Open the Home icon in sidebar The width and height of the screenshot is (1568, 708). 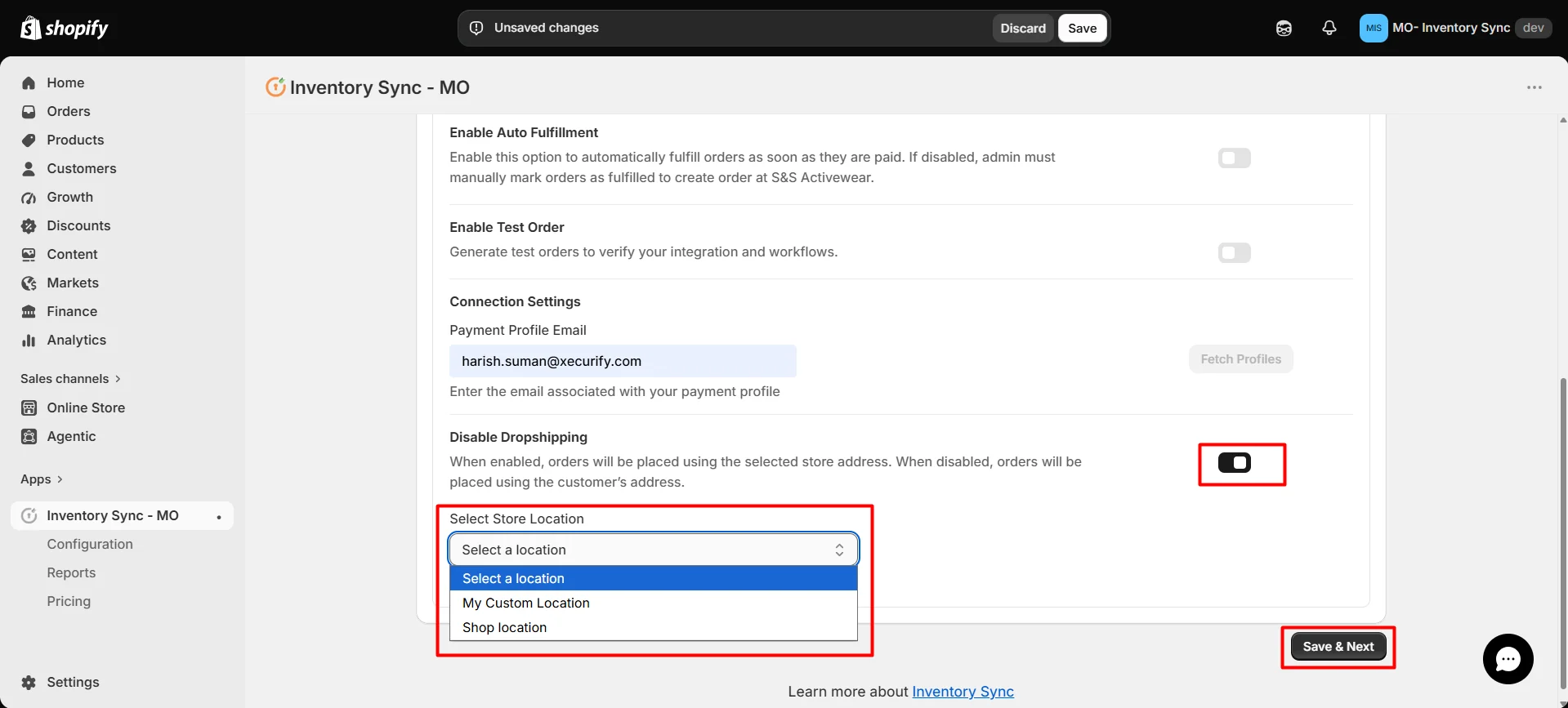tap(29, 82)
